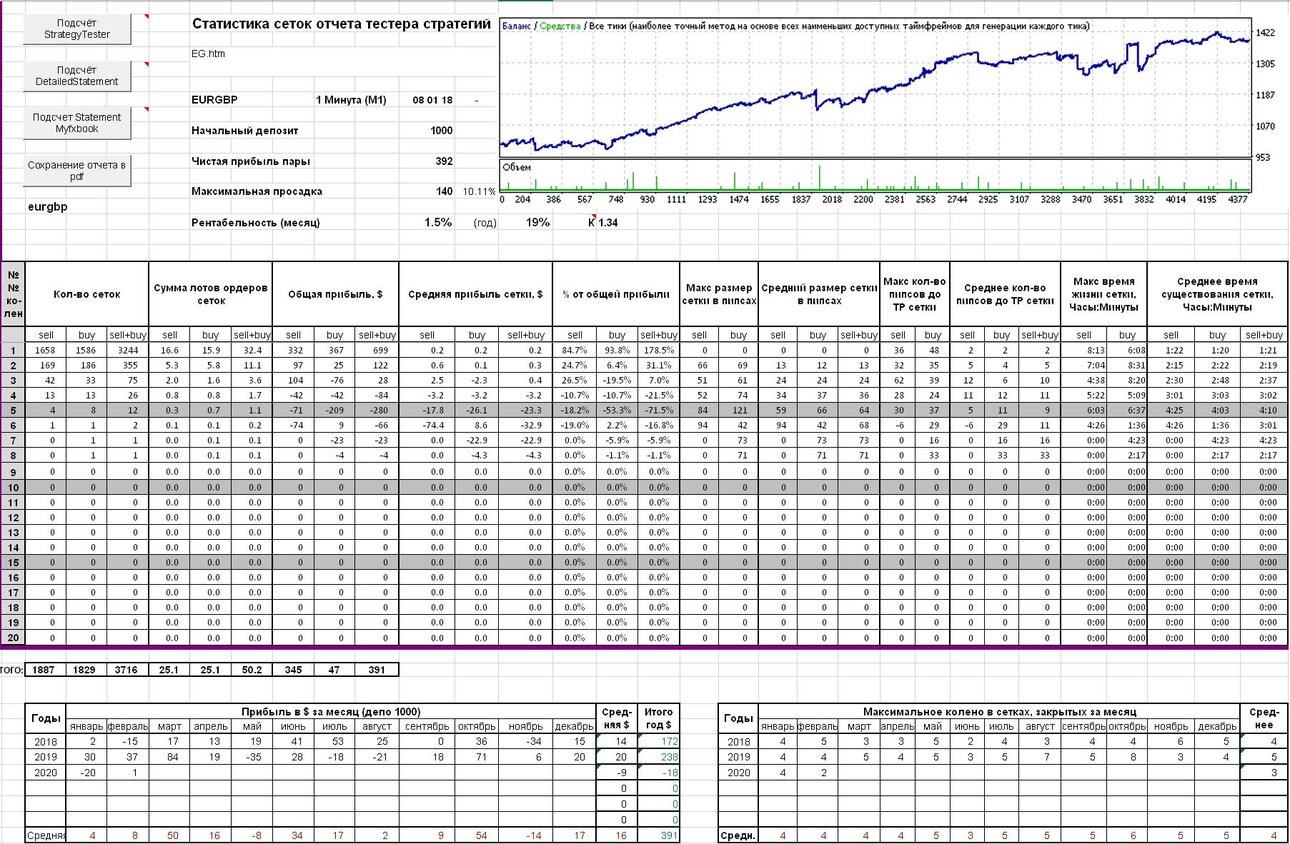This screenshot has height=844, width=1290.
Task: Click the Сумма лотов ордеров сеток header
Action: pyautogui.click(x=210, y=294)
